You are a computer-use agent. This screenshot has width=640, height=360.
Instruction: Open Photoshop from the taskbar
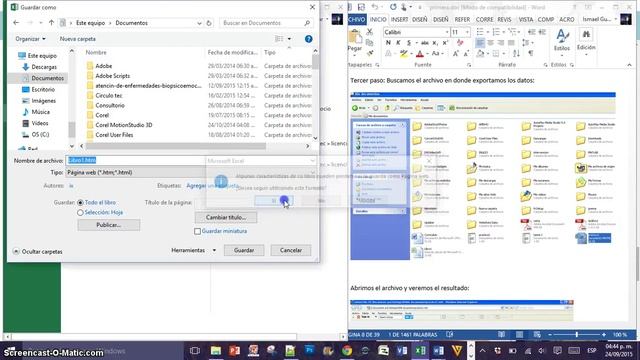pos(309,351)
